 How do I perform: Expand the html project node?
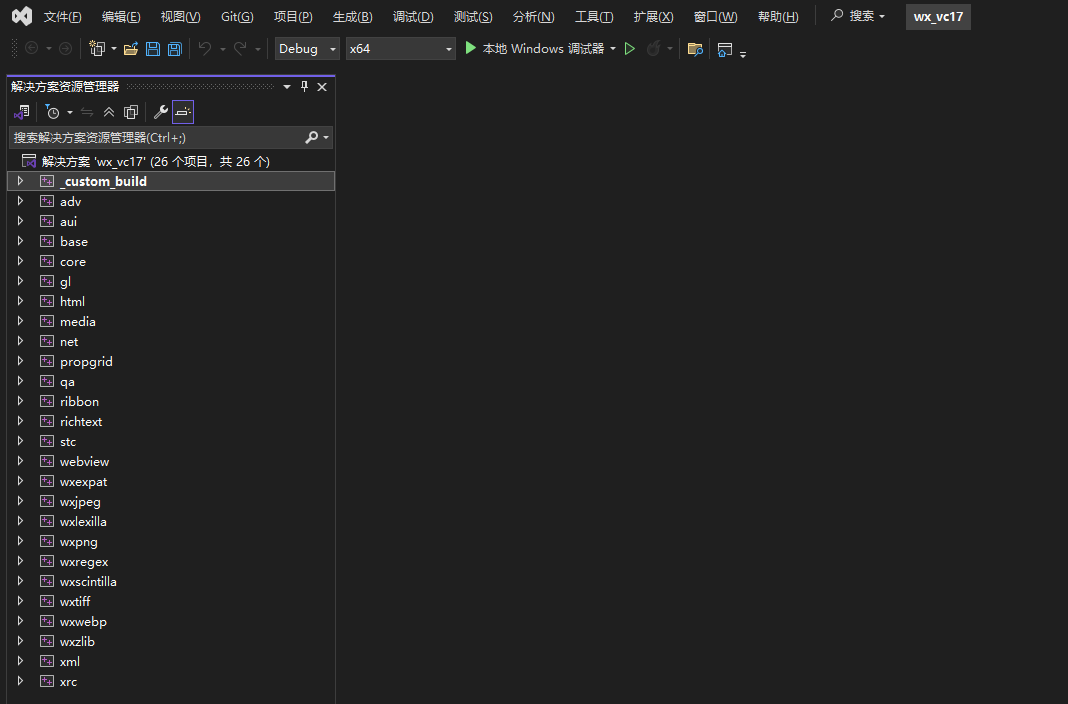click(x=20, y=301)
